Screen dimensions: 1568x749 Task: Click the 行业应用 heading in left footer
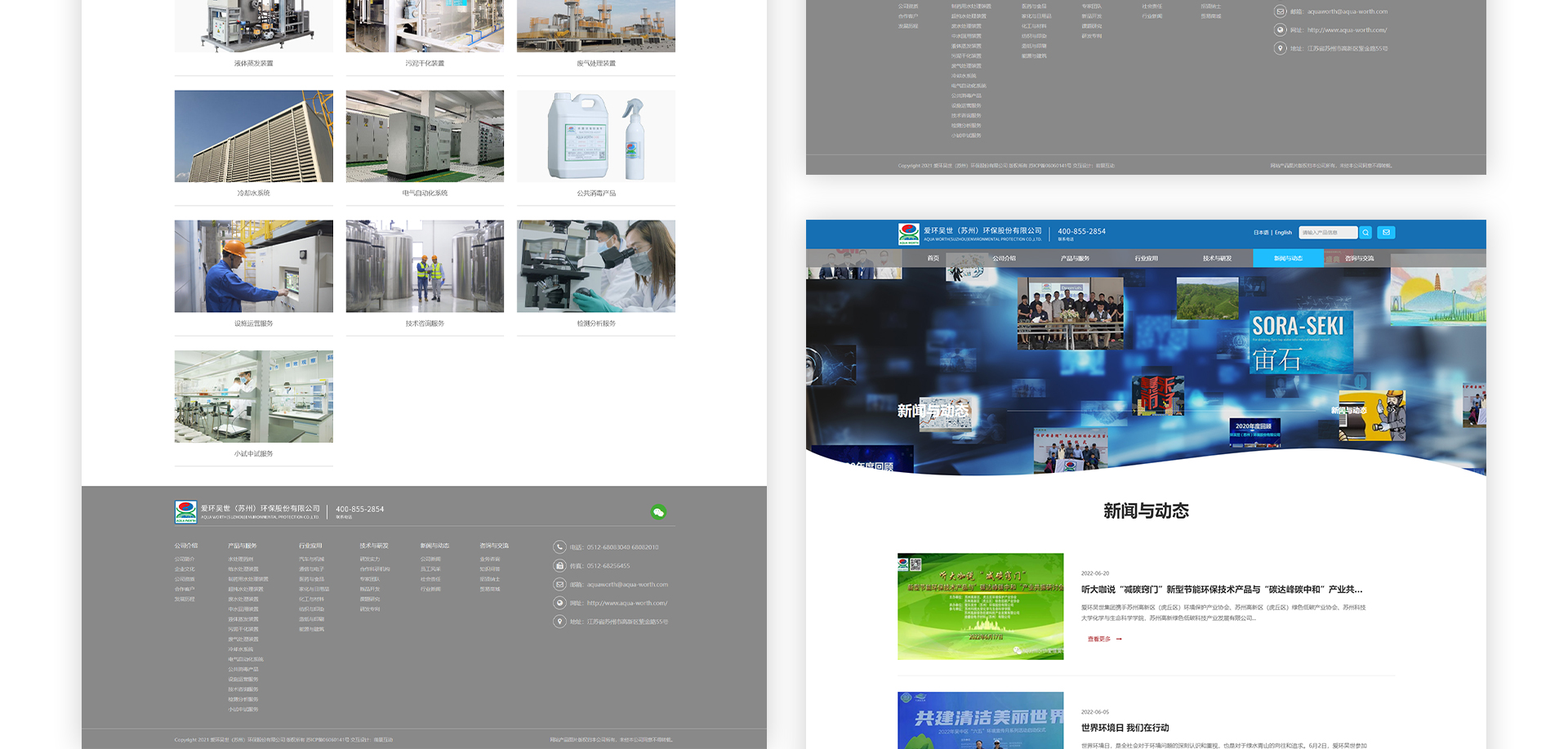click(x=310, y=546)
